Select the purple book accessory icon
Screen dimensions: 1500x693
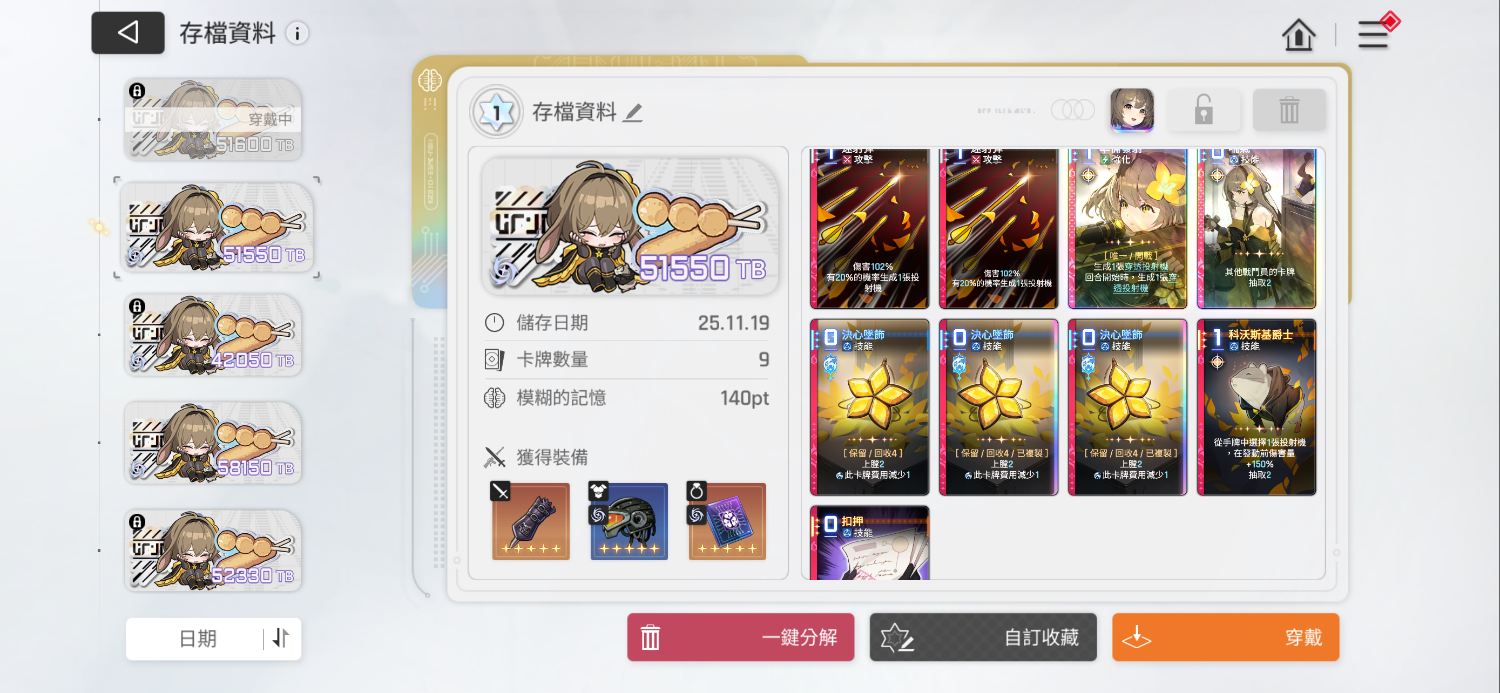pos(727,521)
